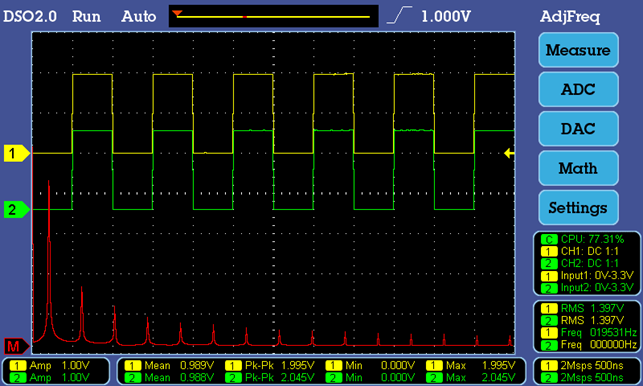This screenshot has height=386, width=643.
Task: Select the Freq 000000Hz reading
Action: [598, 345]
